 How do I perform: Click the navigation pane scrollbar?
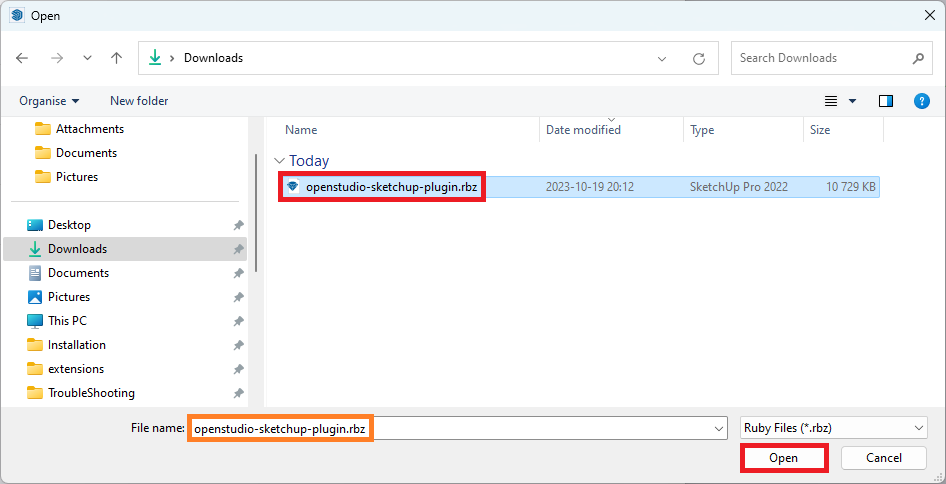(256, 212)
